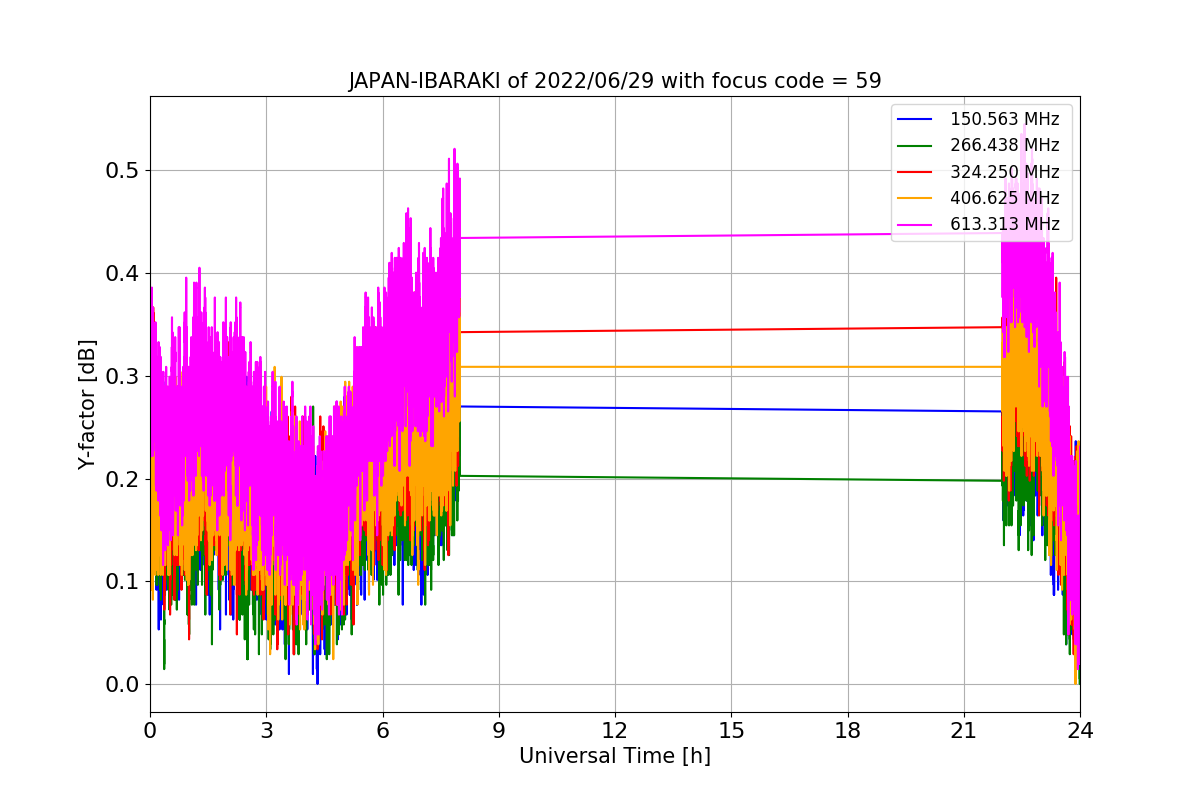This screenshot has height=800, width=1200.
Task: Click the flat orange line near hour 15
Action: (731, 367)
